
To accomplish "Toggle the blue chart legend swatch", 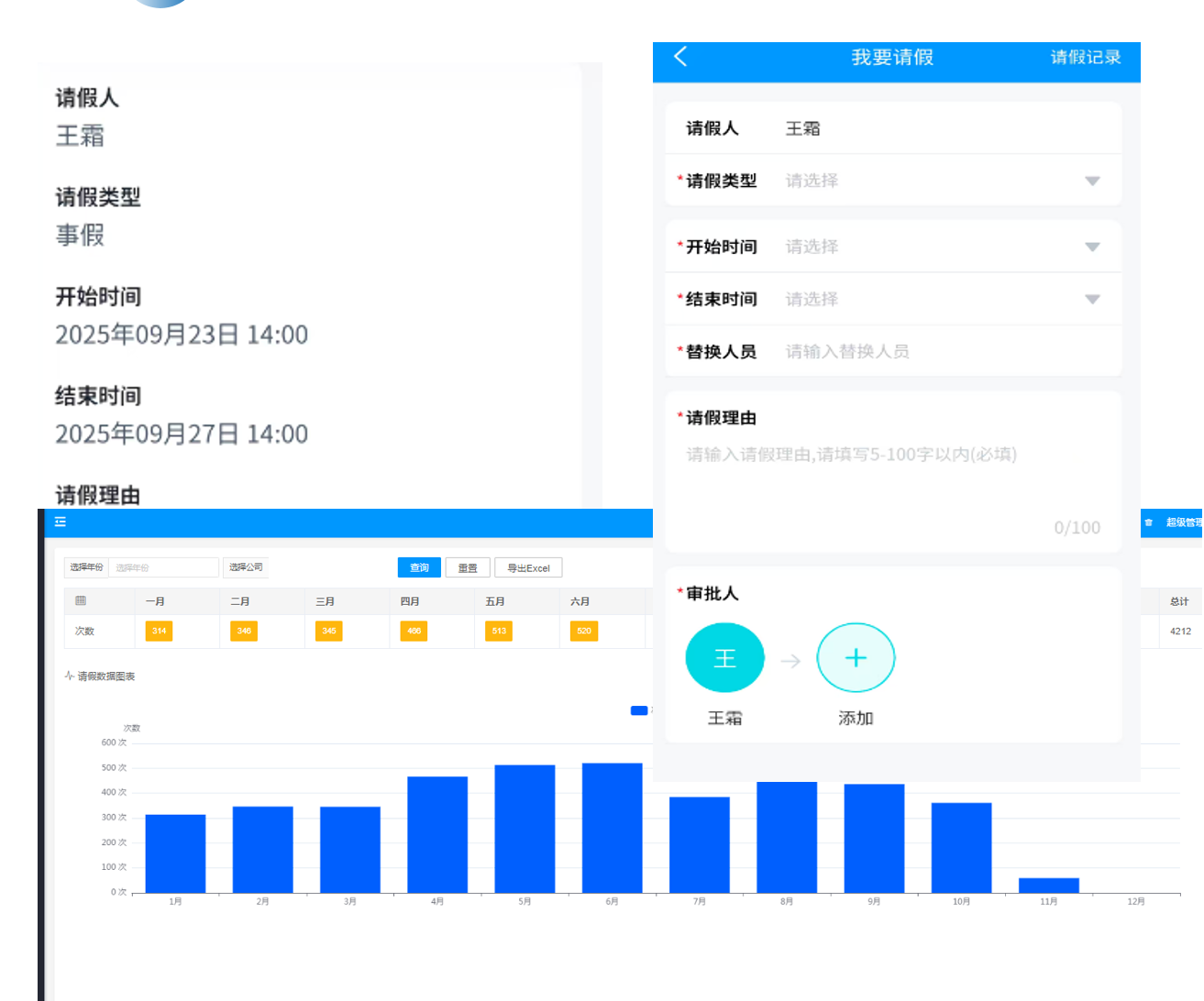I will pos(639,710).
